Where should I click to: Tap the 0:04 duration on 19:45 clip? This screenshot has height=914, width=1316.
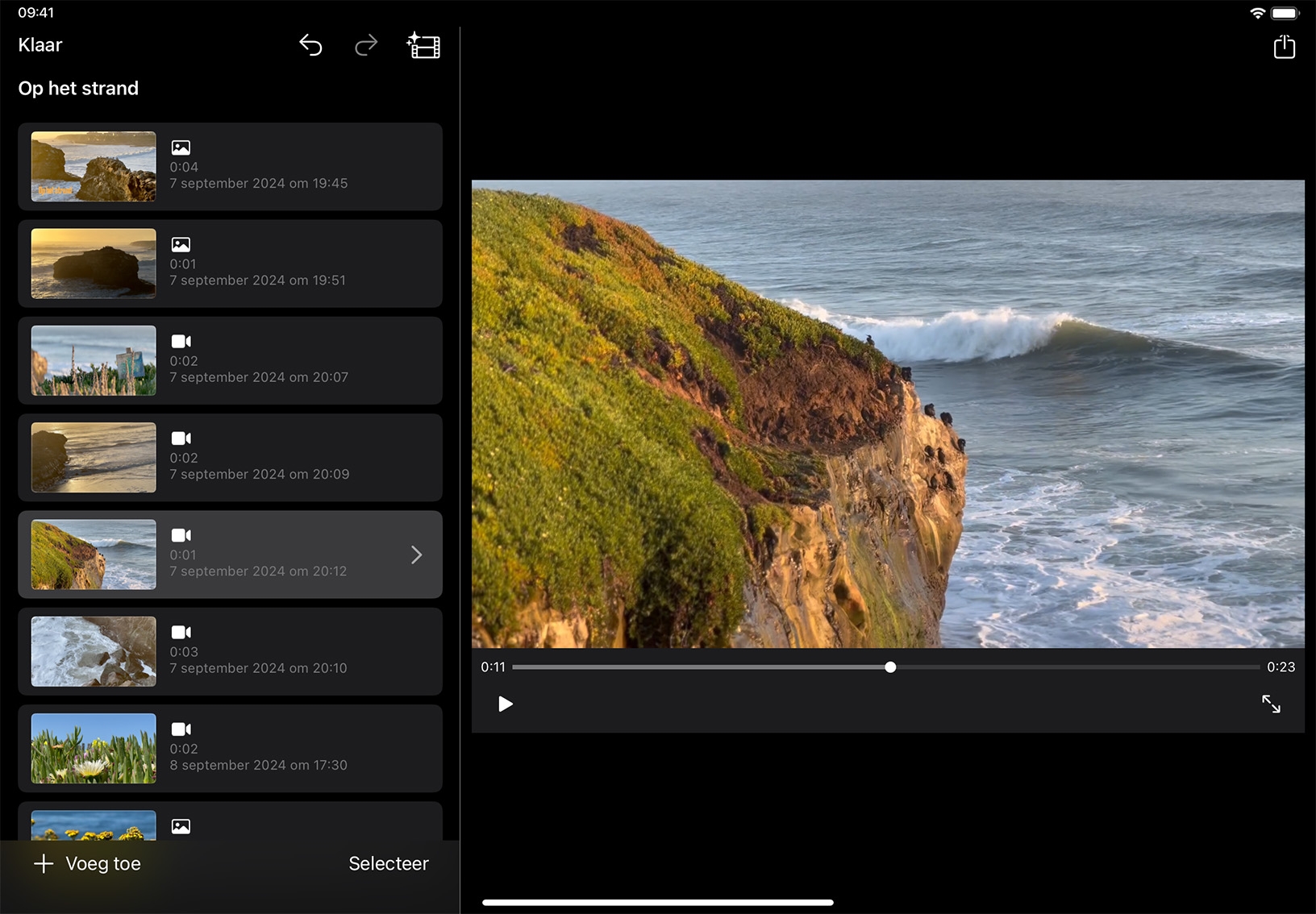pos(184,167)
